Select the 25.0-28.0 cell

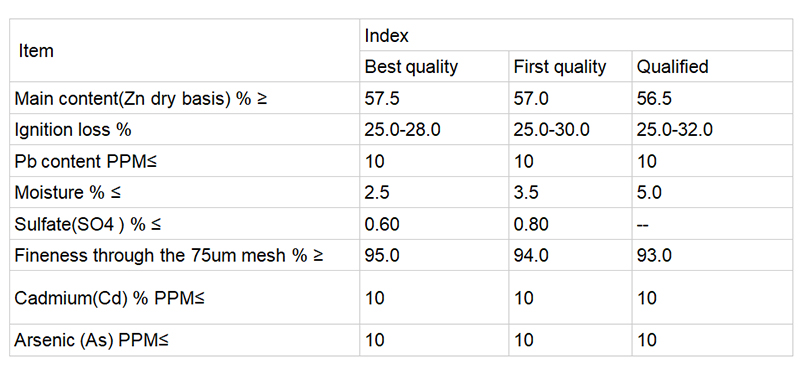pos(434,130)
